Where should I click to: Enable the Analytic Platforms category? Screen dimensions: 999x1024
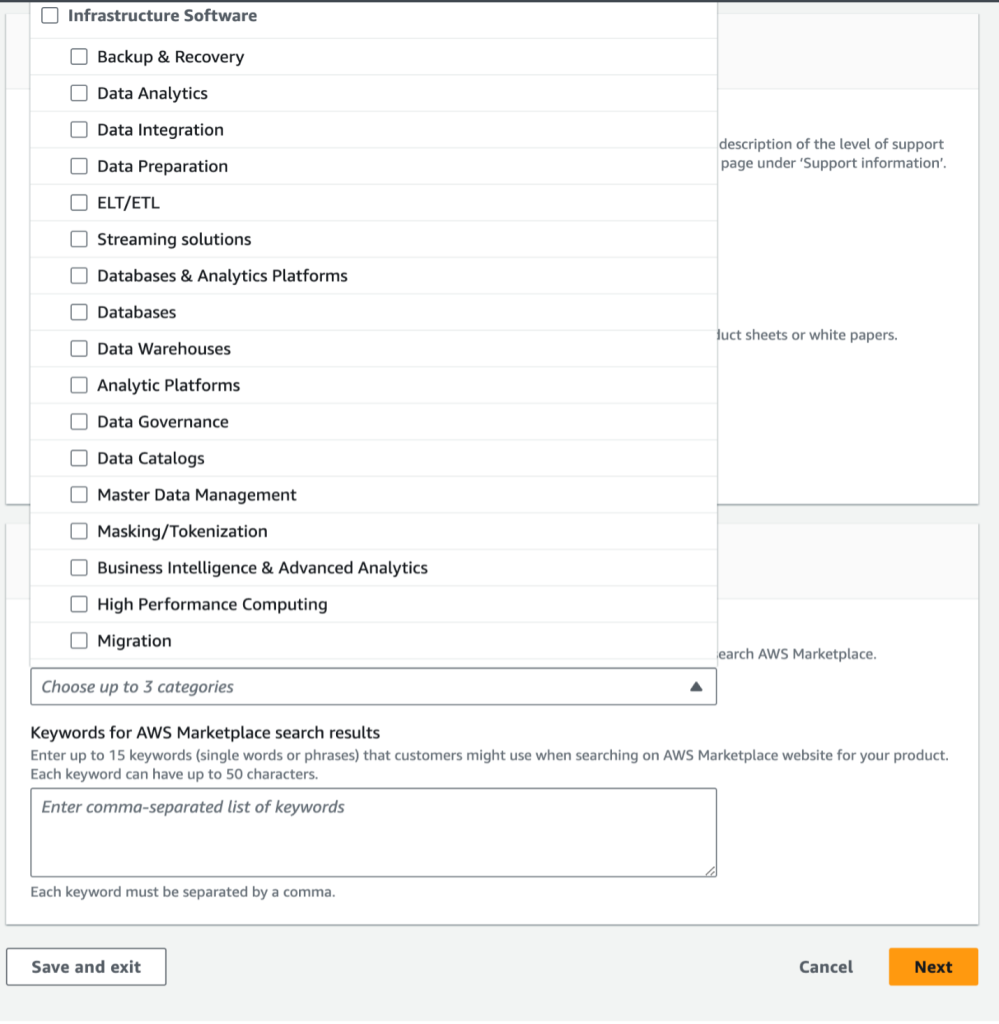(79, 384)
